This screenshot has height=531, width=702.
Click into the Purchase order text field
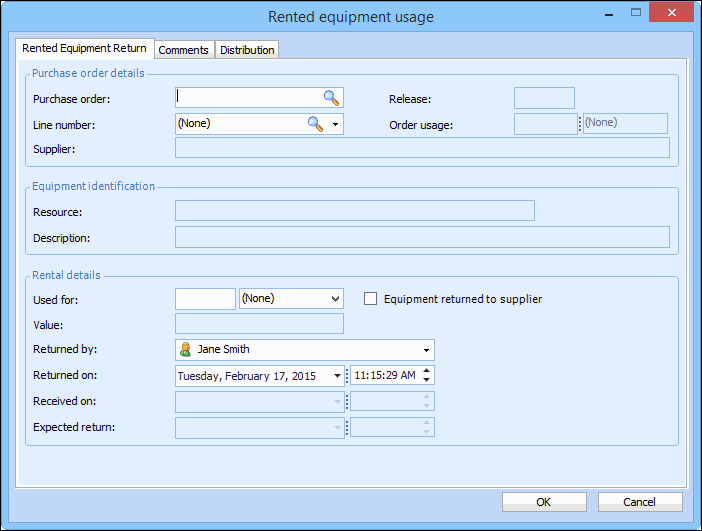pos(247,98)
